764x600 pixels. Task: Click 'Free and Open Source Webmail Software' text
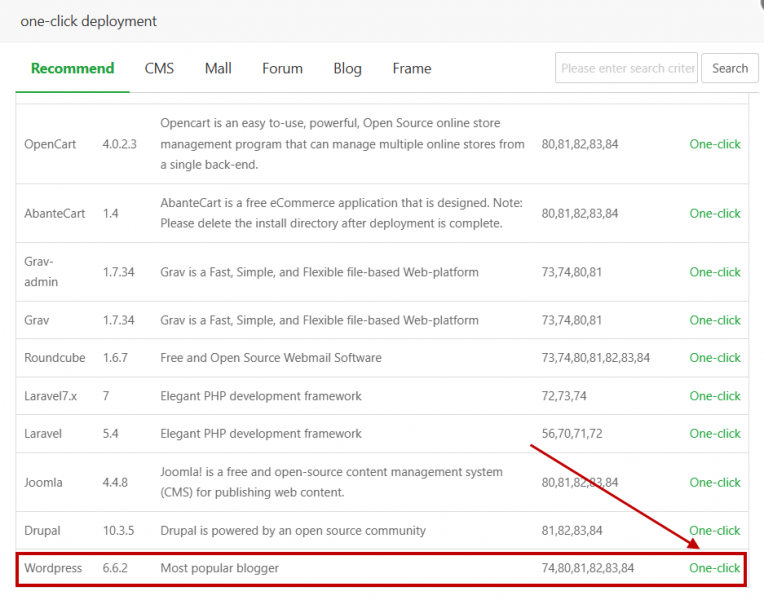(x=271, y=358)
